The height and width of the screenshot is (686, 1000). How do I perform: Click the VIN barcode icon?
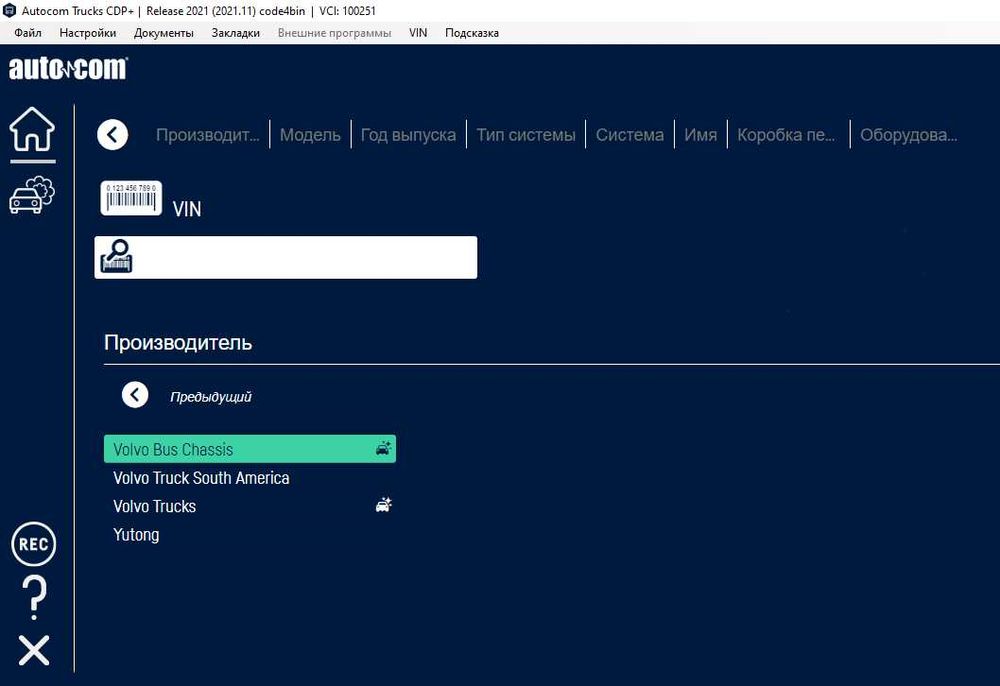coord(131,198)
